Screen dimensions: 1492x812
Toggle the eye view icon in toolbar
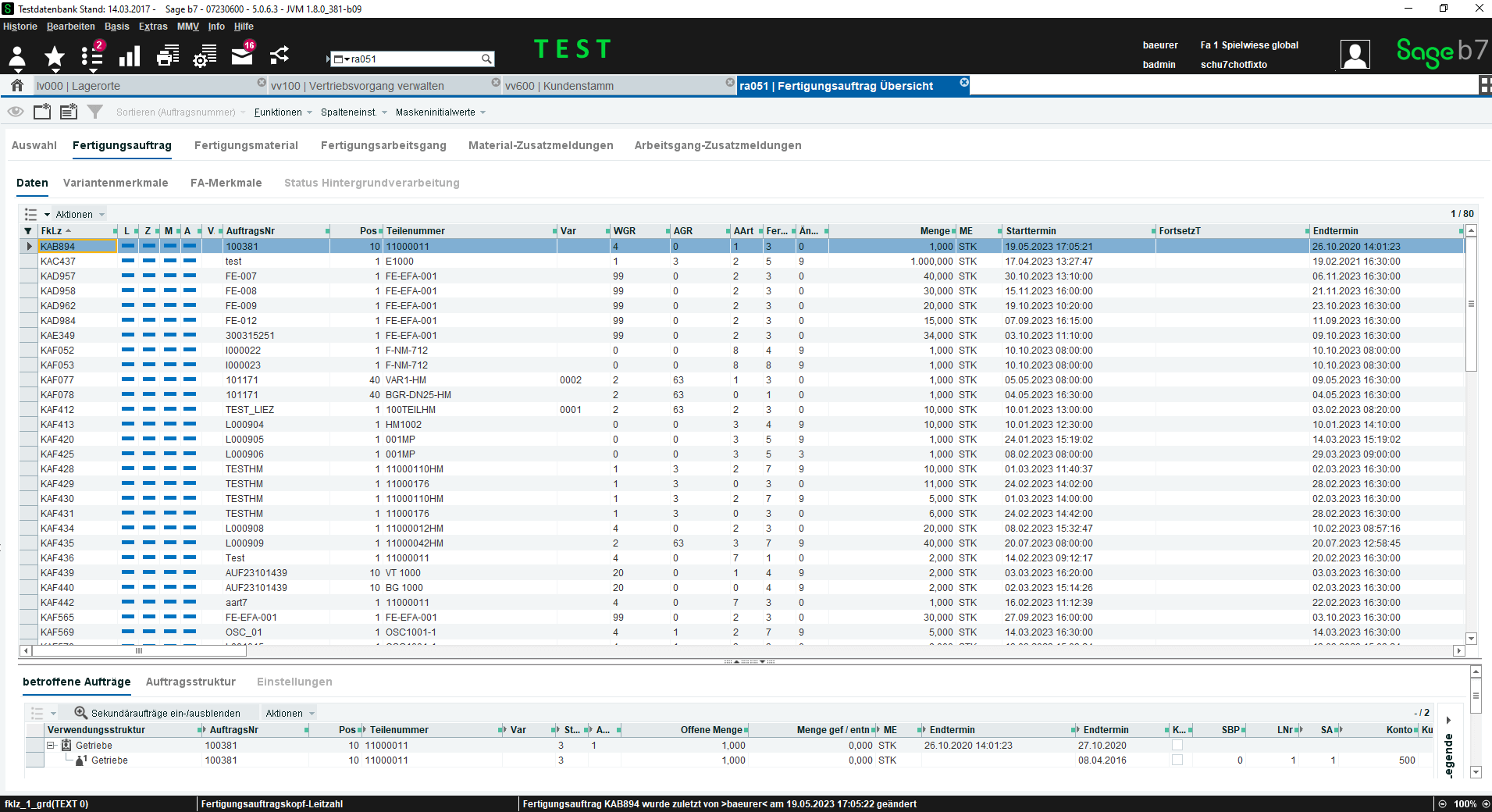coord(16,112)
